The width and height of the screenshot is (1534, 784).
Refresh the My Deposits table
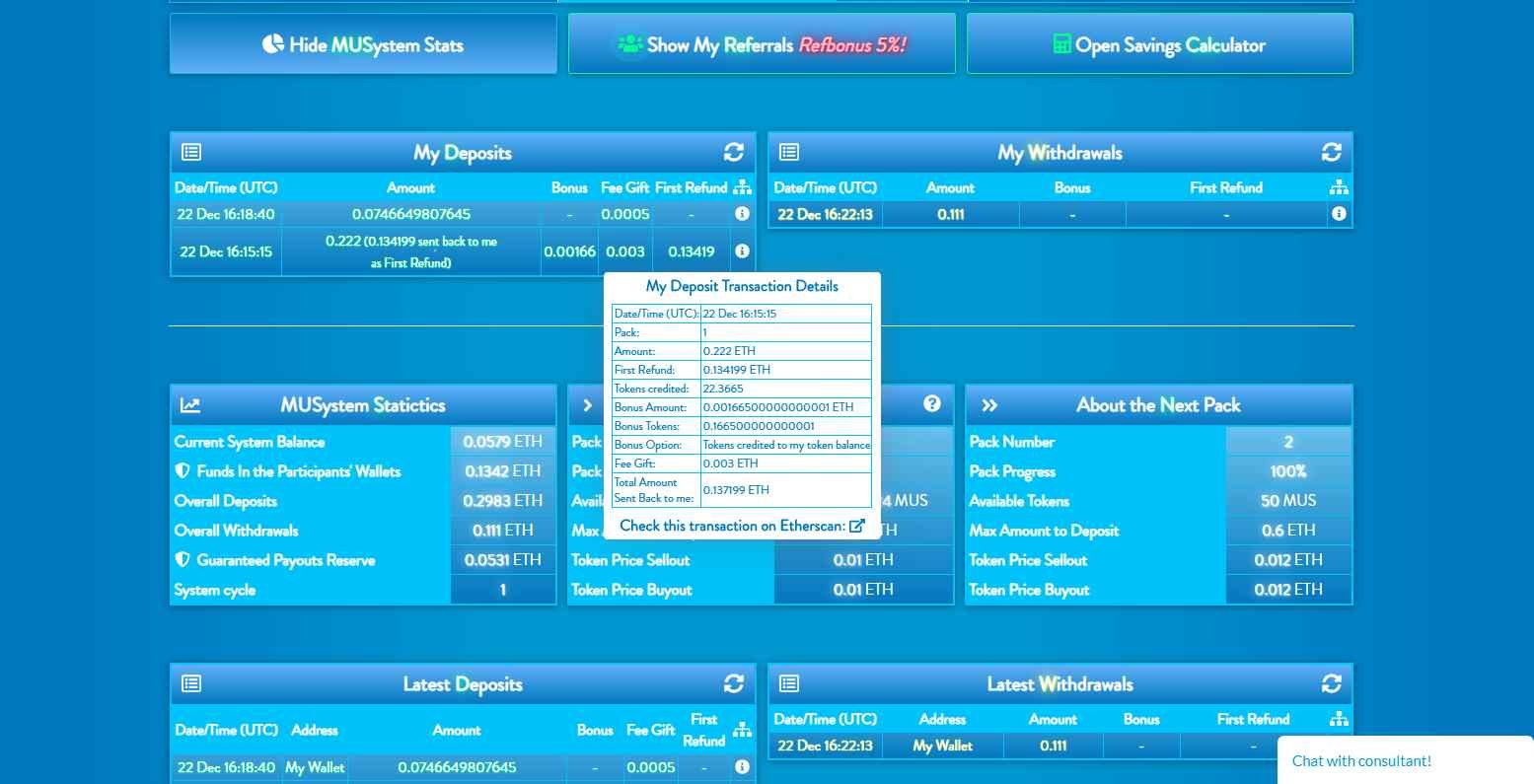click(x=734, y=152)
